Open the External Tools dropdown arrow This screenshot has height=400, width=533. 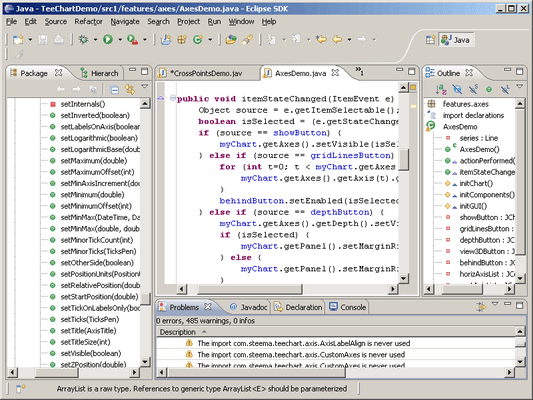(145, 40)
